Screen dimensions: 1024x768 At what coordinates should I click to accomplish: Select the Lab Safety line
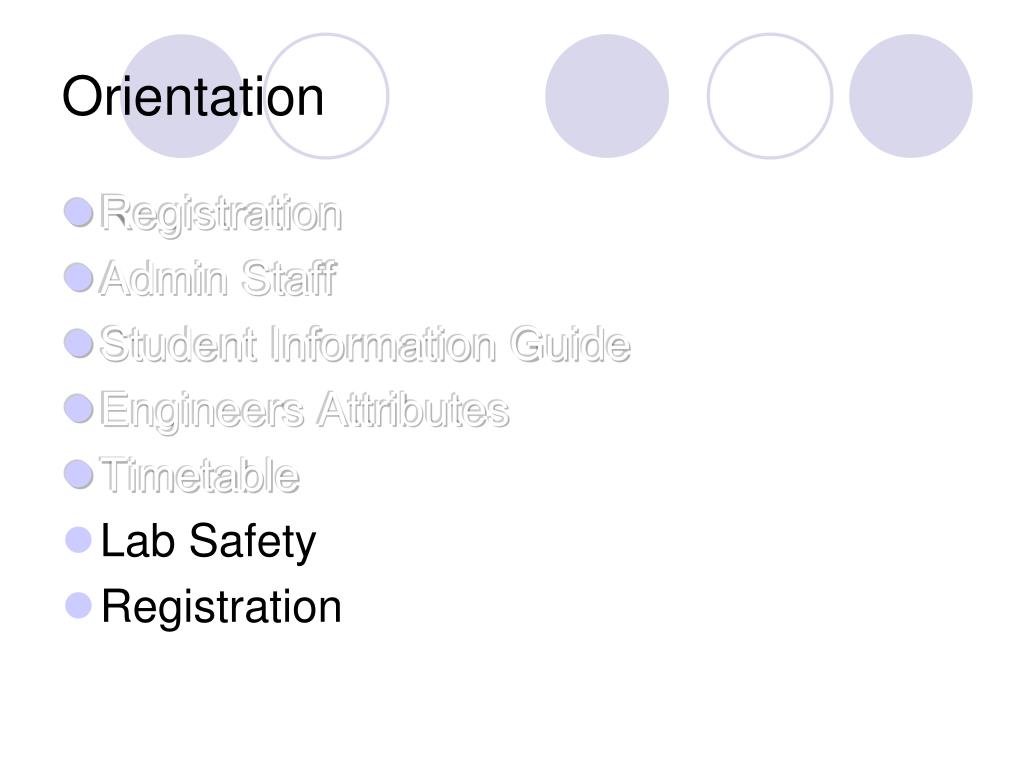pyautogui.click(x=209, y=542)
